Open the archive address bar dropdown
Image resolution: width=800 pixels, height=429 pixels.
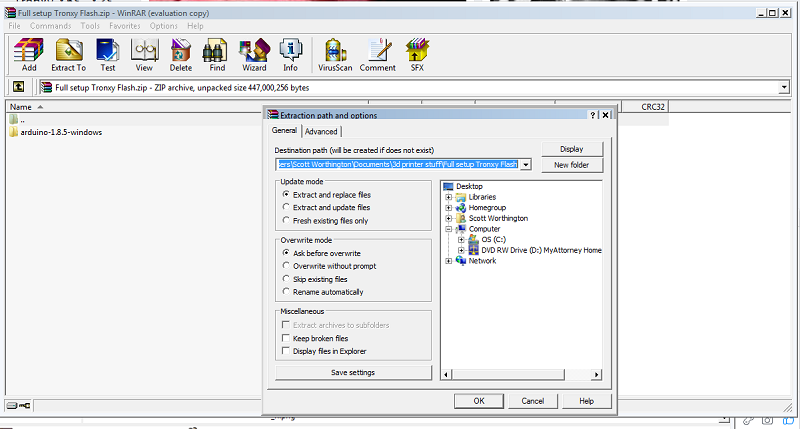click(x=784, y=87)
